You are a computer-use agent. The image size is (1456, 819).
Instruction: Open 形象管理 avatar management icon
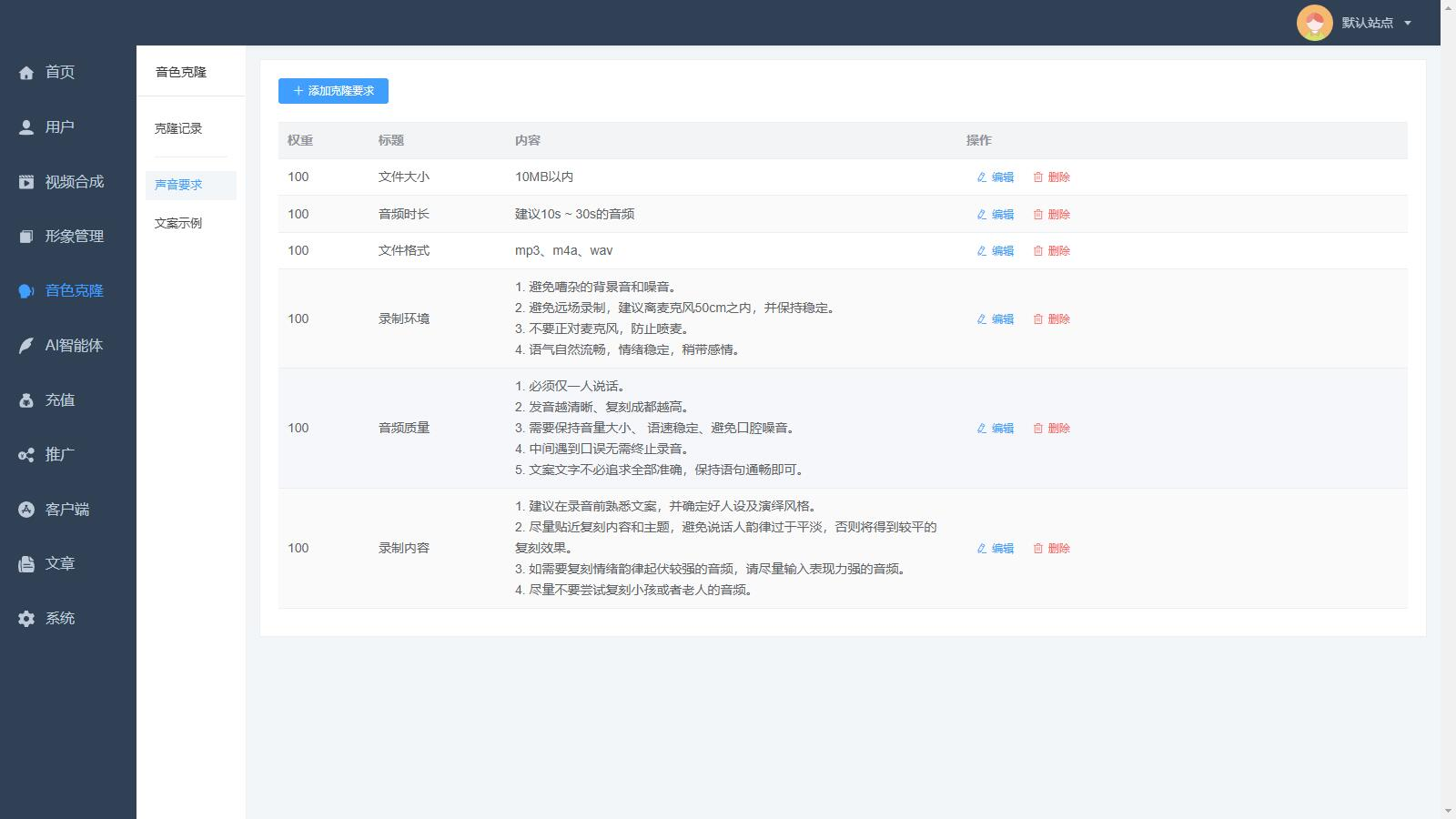click(x=25, y=236)
